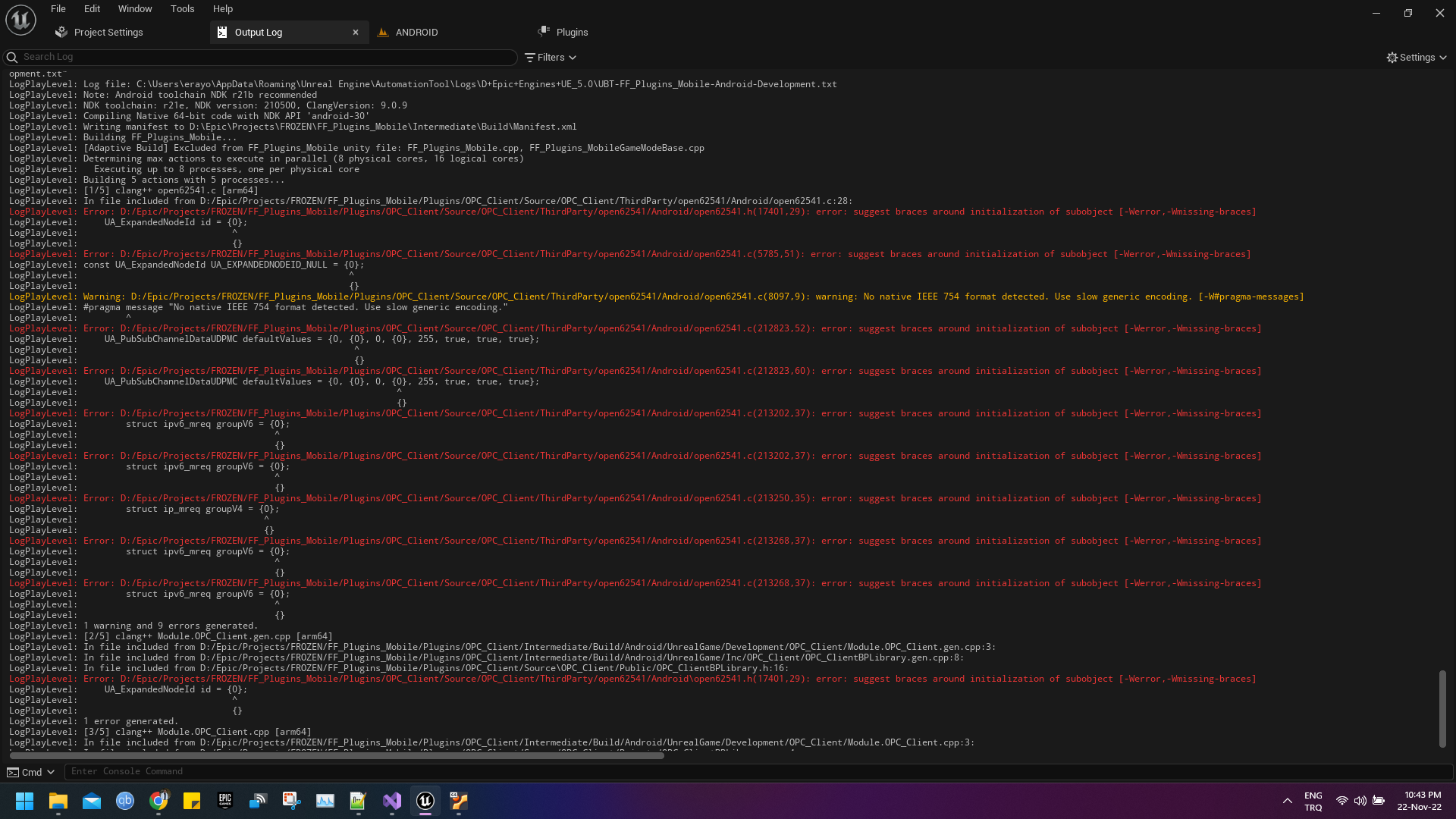
Task: Open the Tools menu
Action: coord(182,8)
